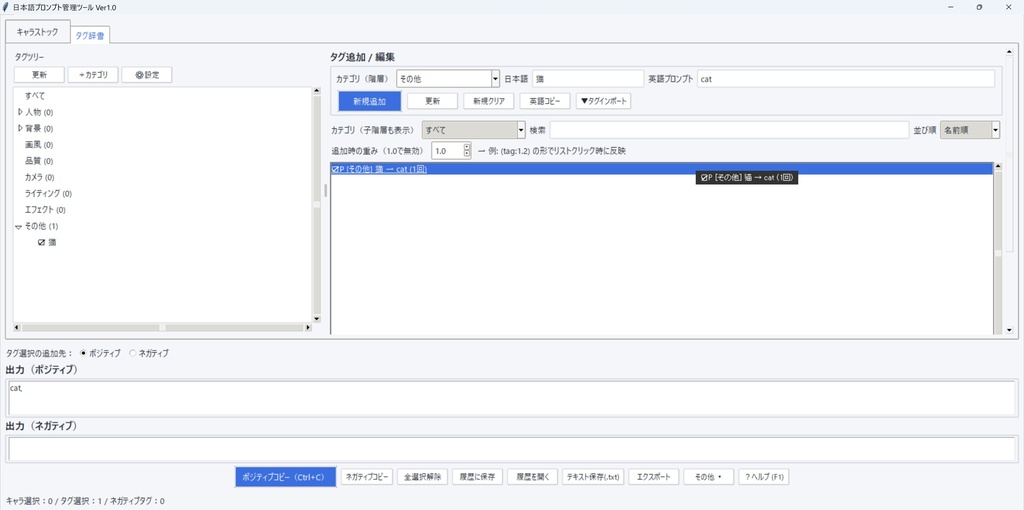Minimize the 日本語プロンプト管理ツール window

pyautogui.click(x=950, y=7)
